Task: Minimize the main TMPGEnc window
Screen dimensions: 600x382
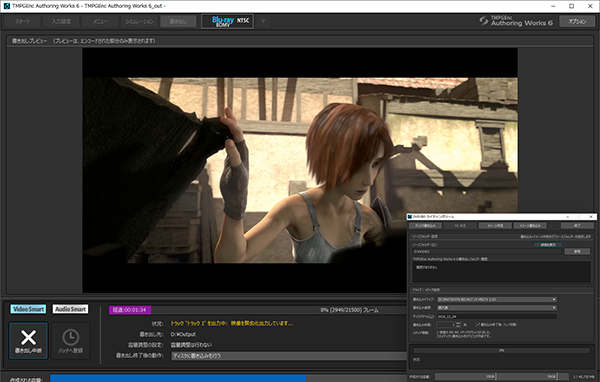Action: point(553,6)
